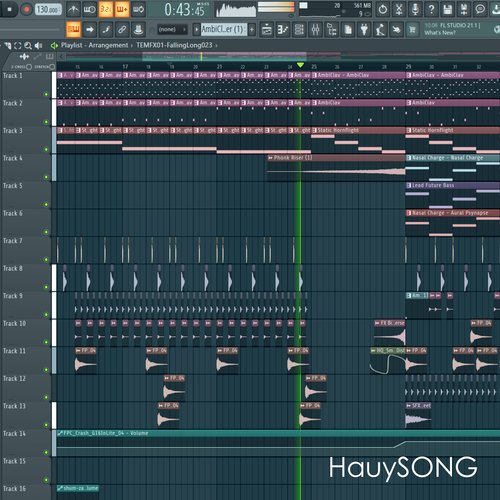The width and height of the screenshot is (500, 500).
Task: Save project with the floppy disk icon
Action: (x=448, y=9)
